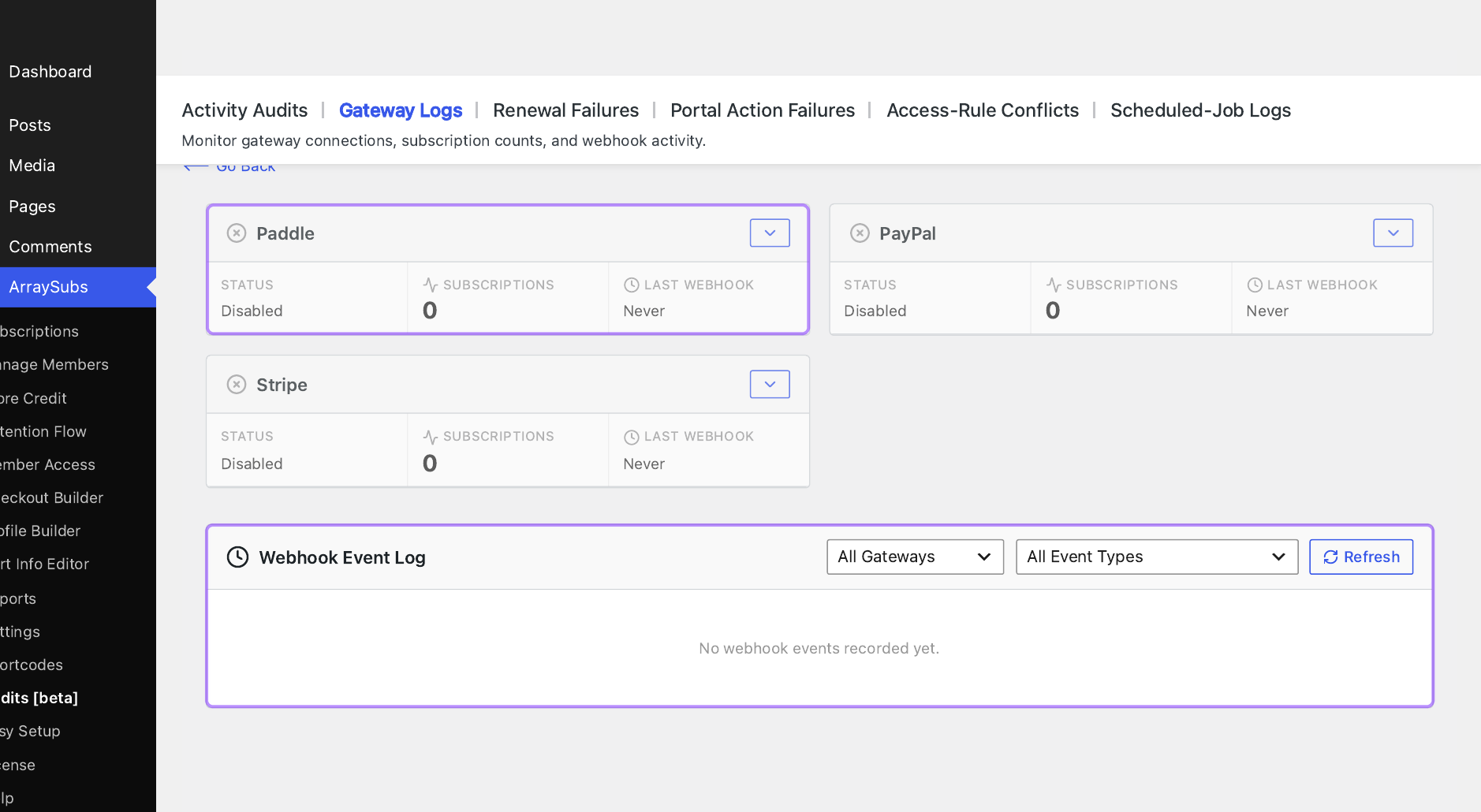Click the Webhook Event Log heading
Image resolution: width=1481 pixels, height=812 pixels.
pos(342,557)
